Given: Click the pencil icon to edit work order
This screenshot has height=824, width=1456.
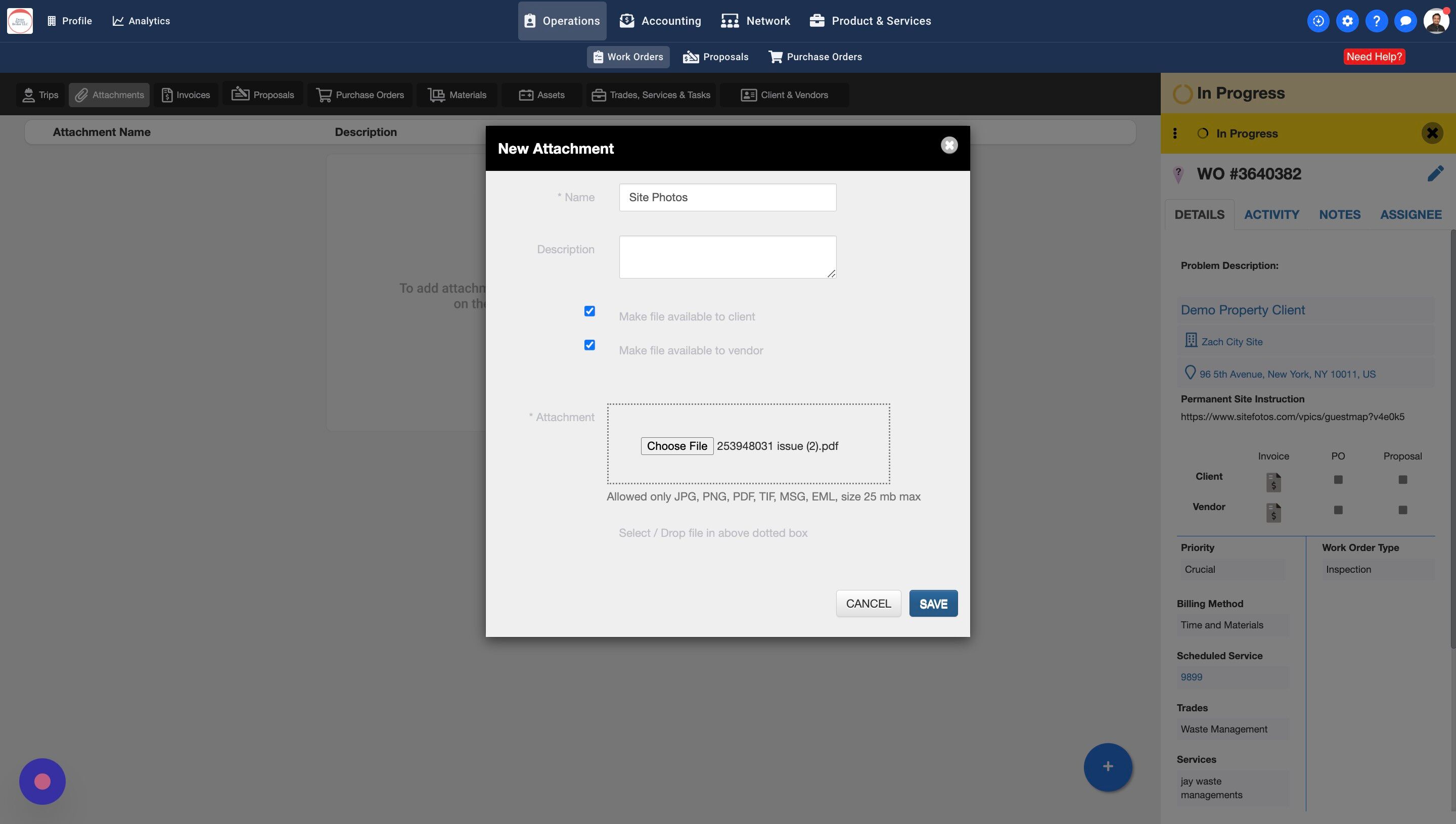Looking at the screenshot, I should 1435,174.
